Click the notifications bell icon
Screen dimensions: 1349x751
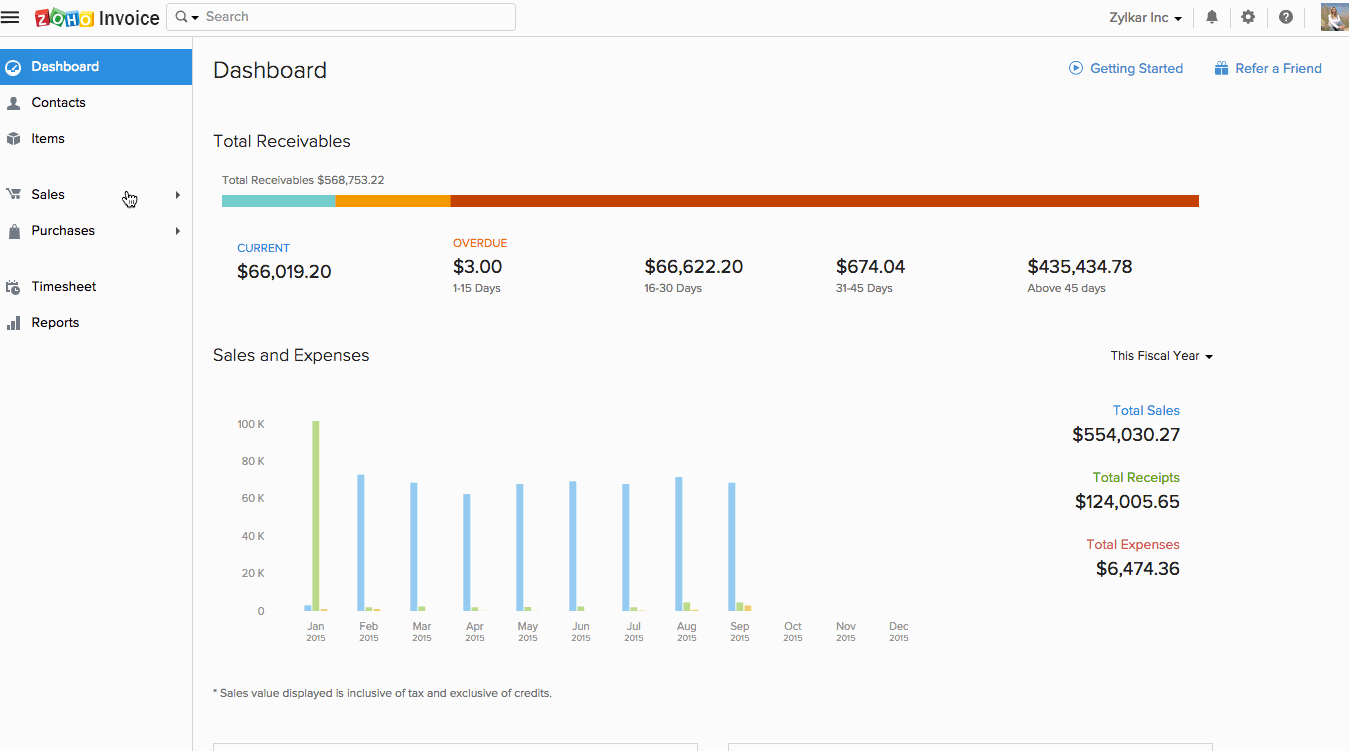[x=1212, y=17]
